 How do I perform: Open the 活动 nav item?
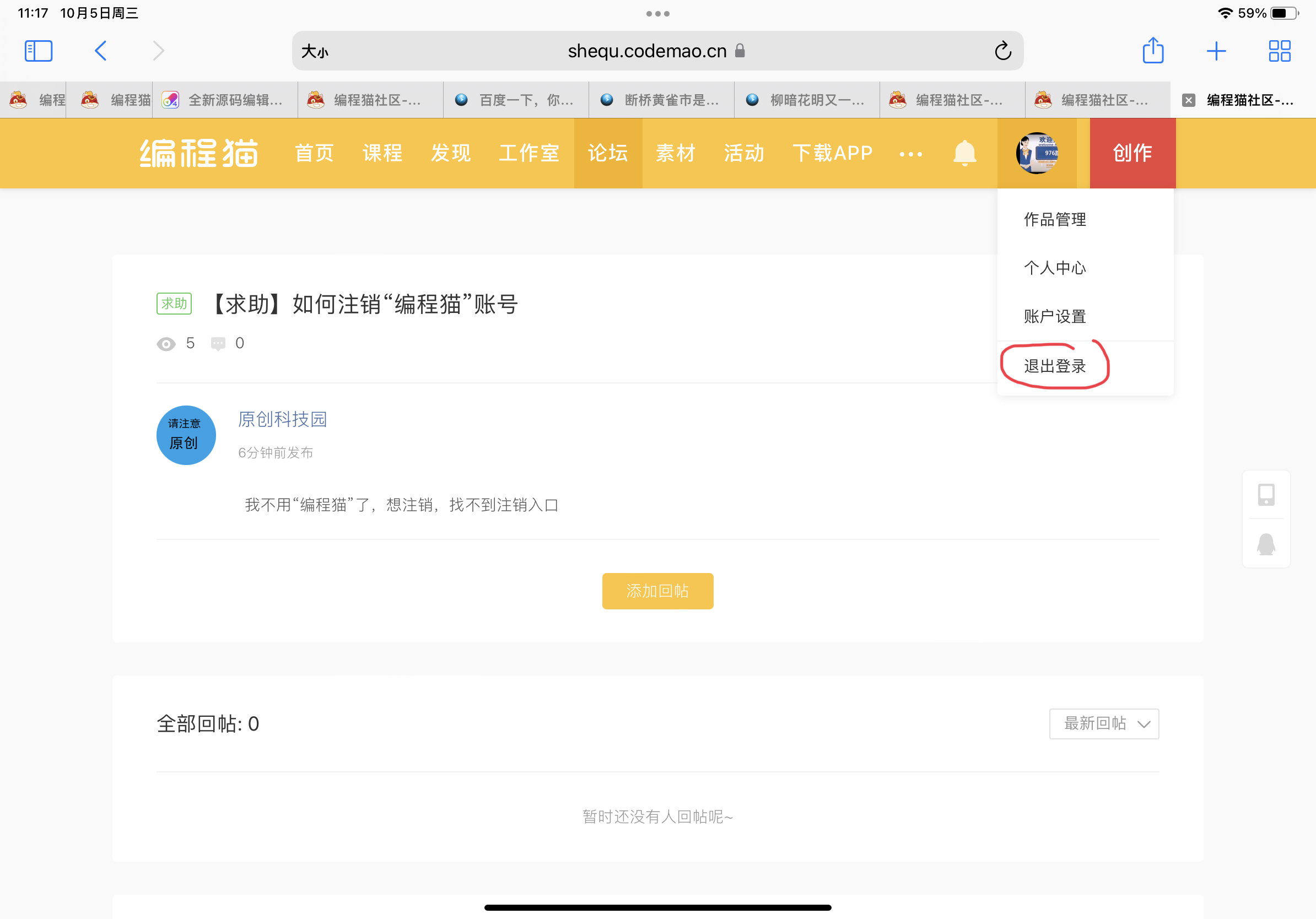tap(744, 153)
